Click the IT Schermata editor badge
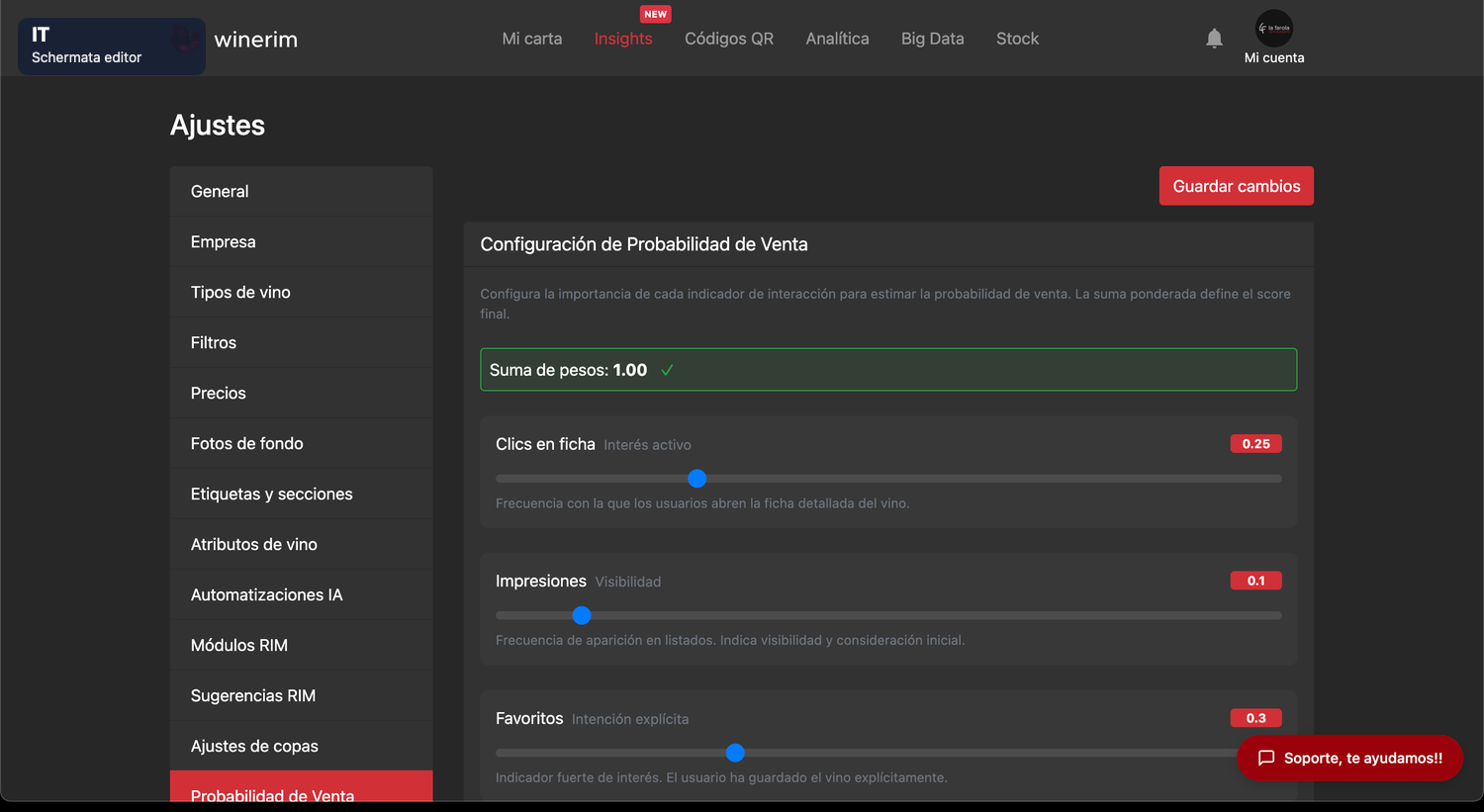This screenshot has width=1484, height=812. point(111,45)
